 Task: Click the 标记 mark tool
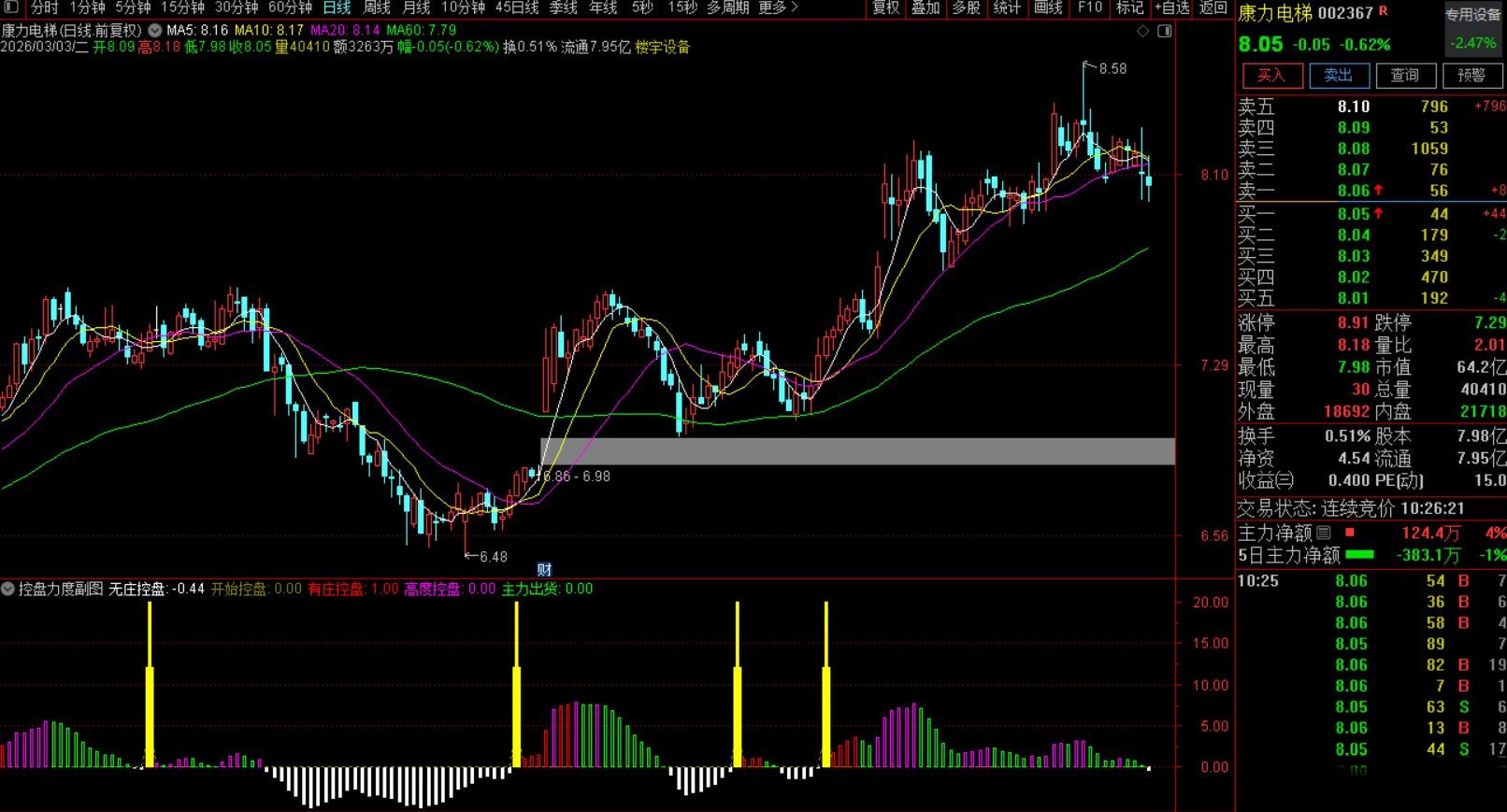click(1129, 7)
